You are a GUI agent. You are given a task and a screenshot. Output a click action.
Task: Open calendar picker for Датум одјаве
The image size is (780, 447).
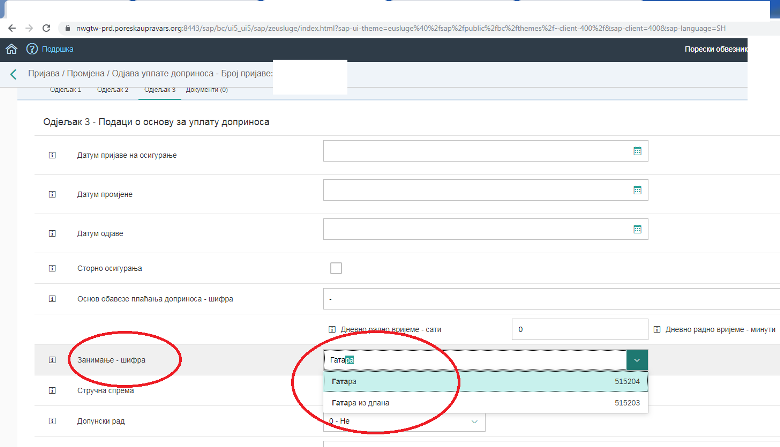(x=636, y=229)
